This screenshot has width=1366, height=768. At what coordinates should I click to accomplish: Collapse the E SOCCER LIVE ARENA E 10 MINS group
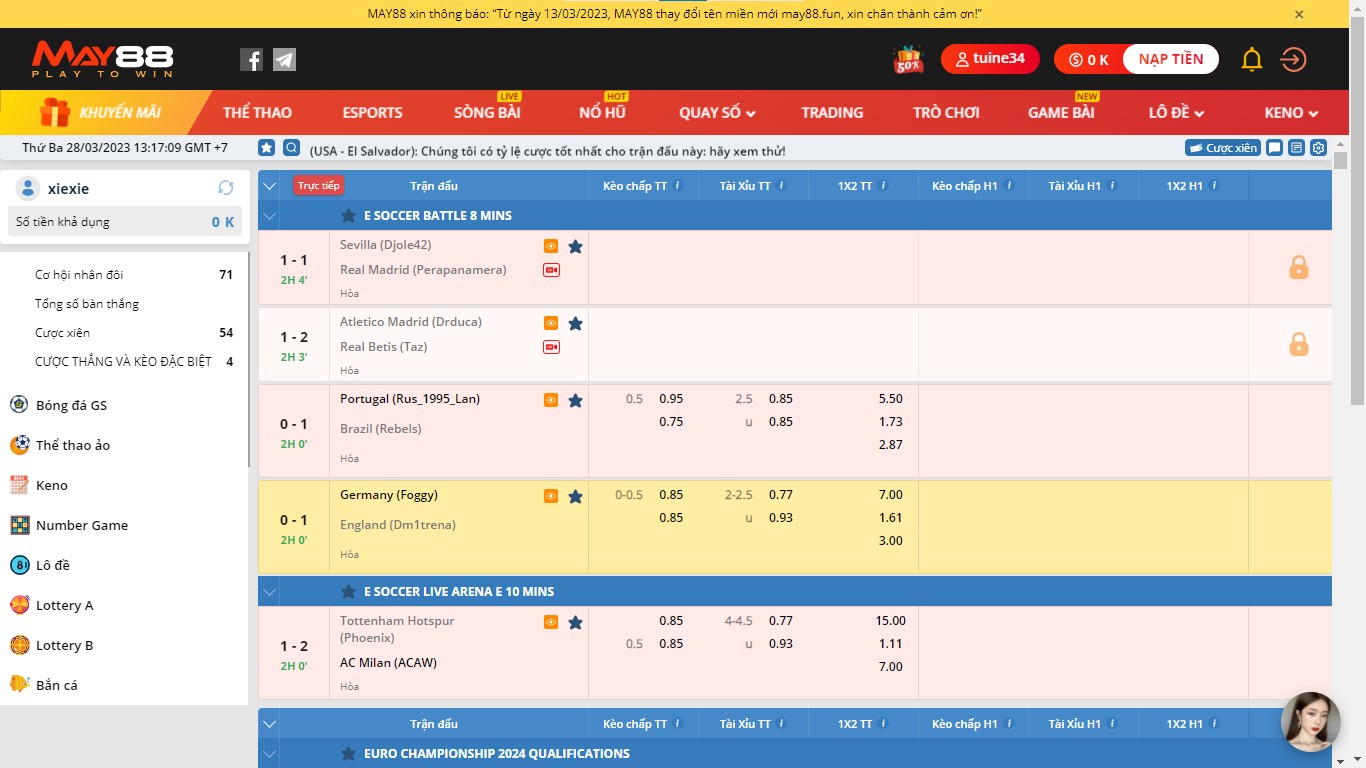[269, 591]
